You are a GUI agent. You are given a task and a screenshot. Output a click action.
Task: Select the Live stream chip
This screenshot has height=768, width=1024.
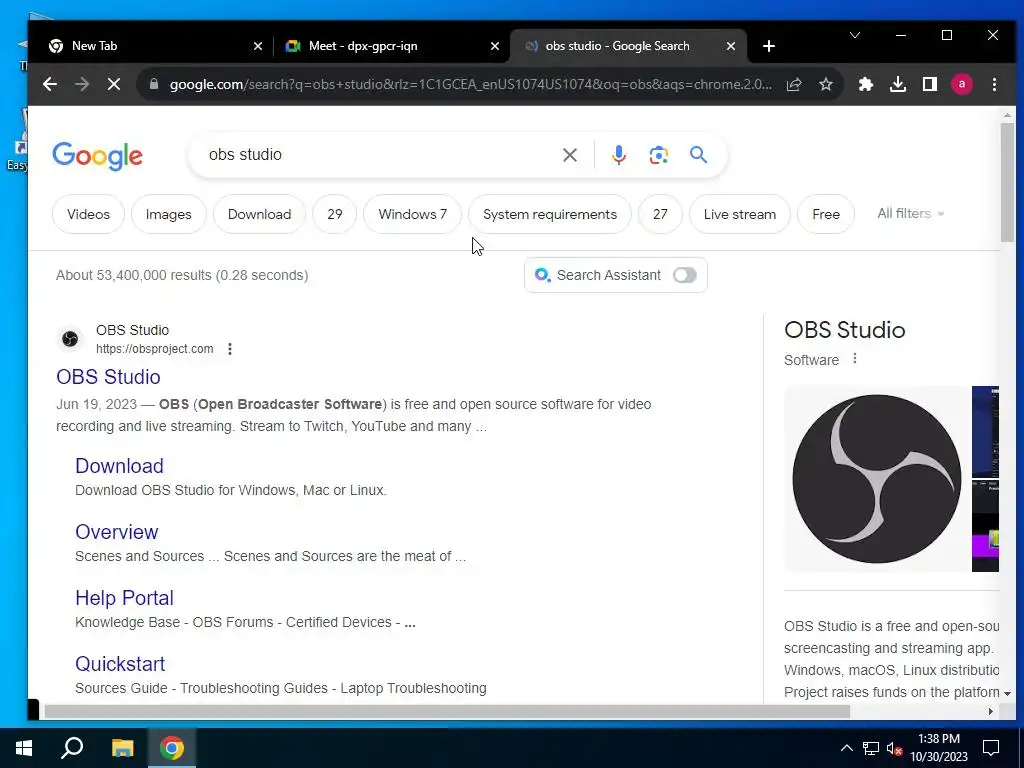click(x=740, y=214)
